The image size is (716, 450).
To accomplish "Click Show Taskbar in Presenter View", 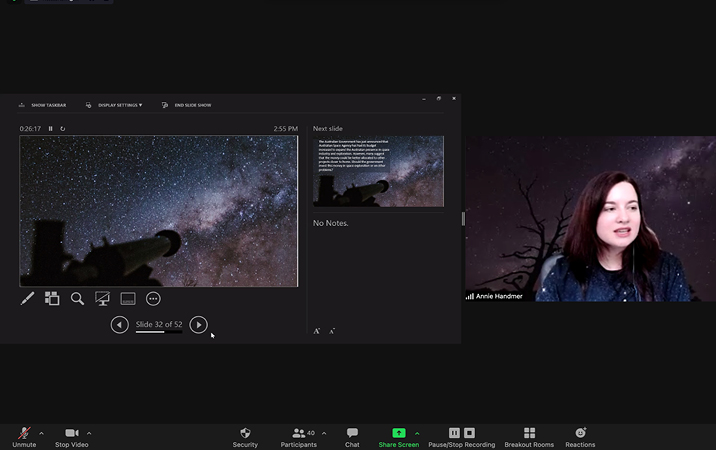I will coord(42,105).
